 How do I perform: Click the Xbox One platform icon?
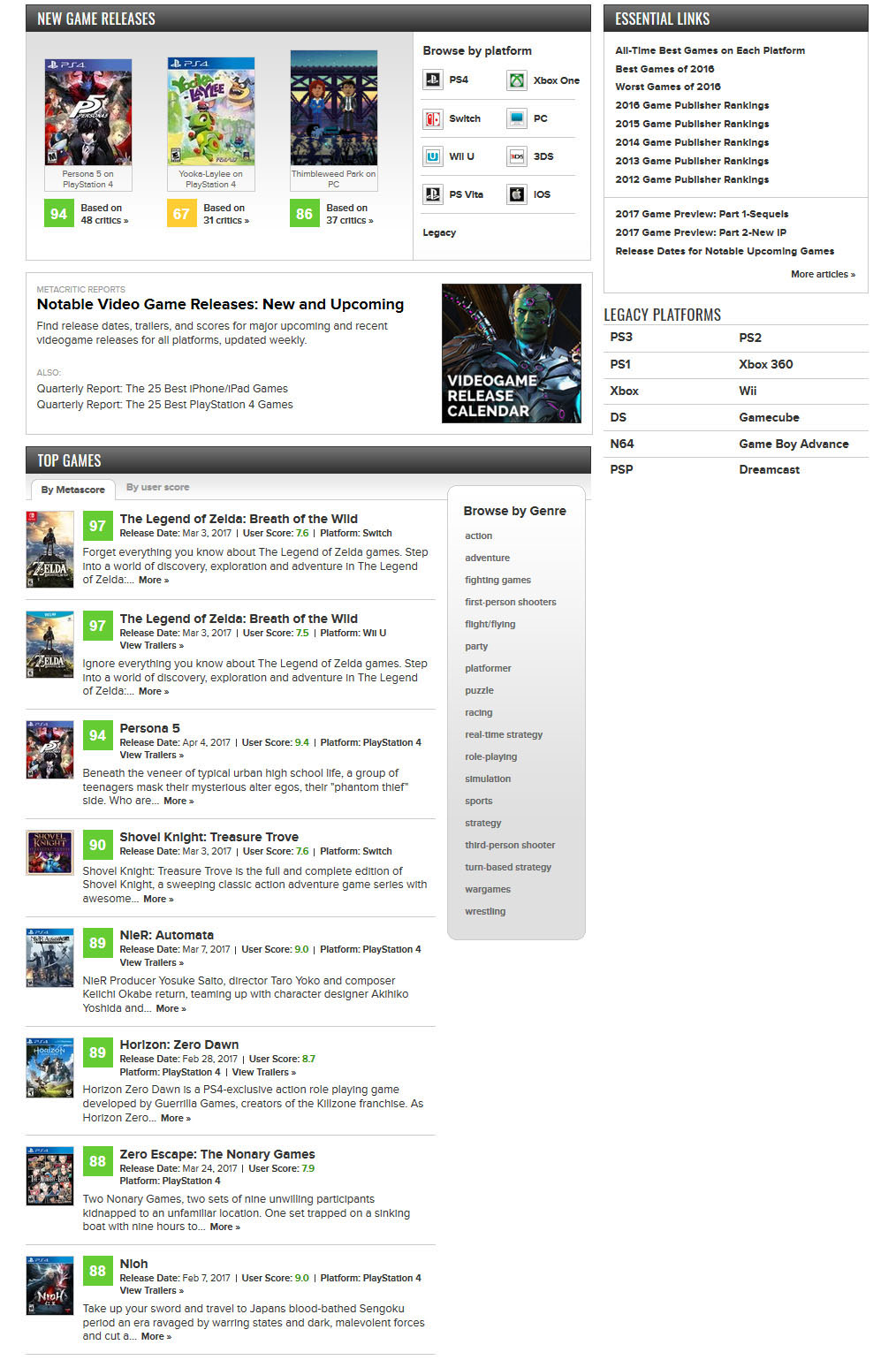tap(517, 80)
